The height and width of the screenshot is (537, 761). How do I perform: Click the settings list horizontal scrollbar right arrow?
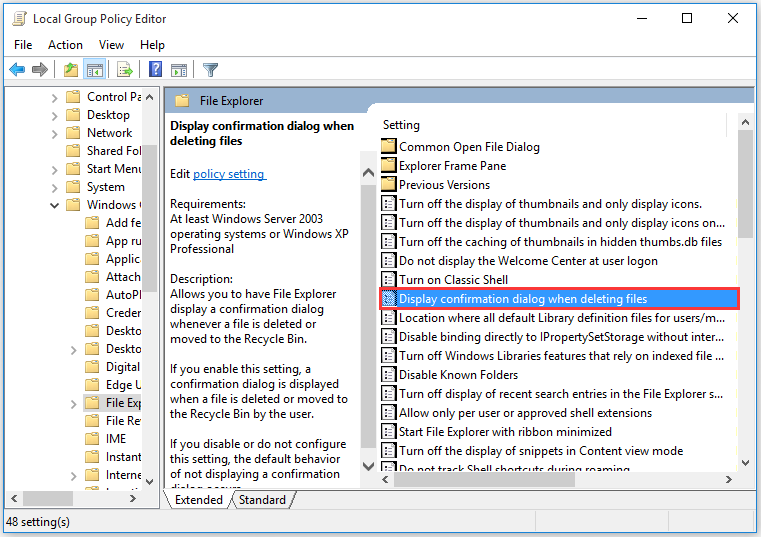pos(728,479)
